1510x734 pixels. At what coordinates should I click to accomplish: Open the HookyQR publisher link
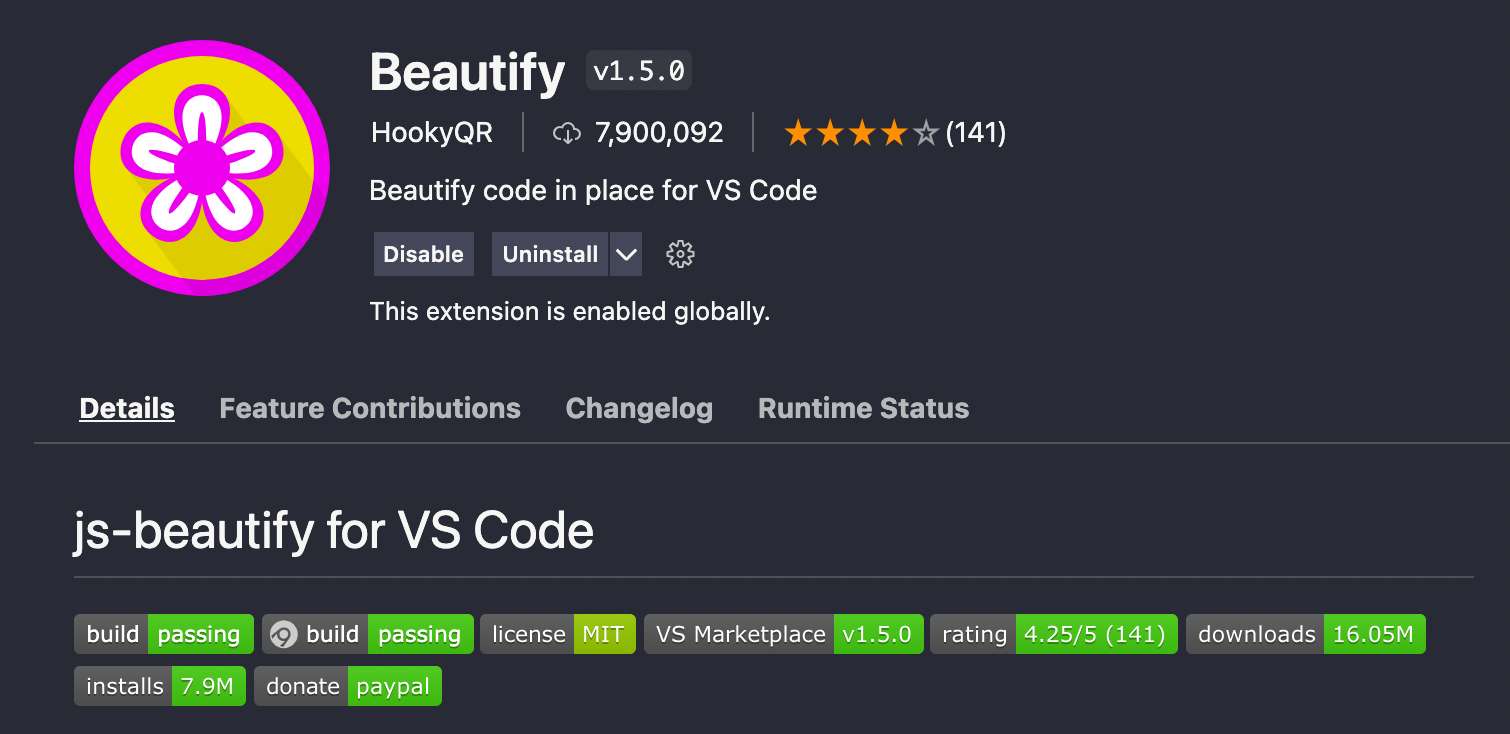pos(432,133)
